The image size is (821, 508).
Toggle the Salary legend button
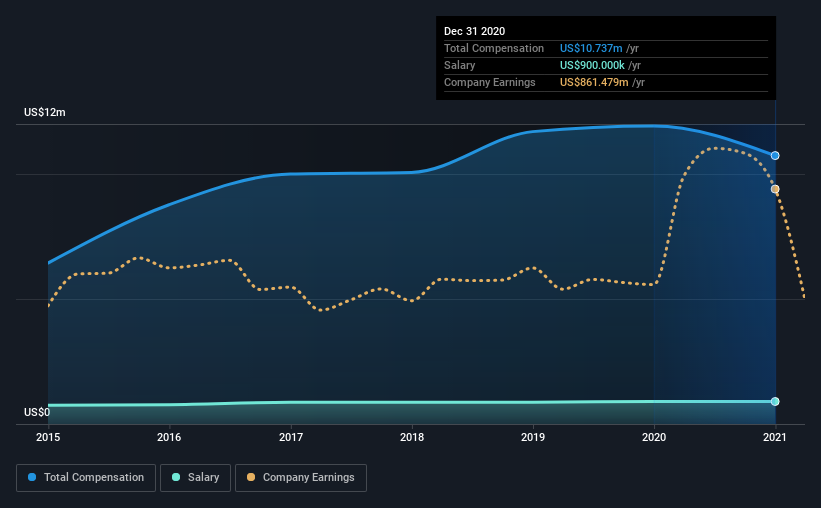[x=195, y=478]
